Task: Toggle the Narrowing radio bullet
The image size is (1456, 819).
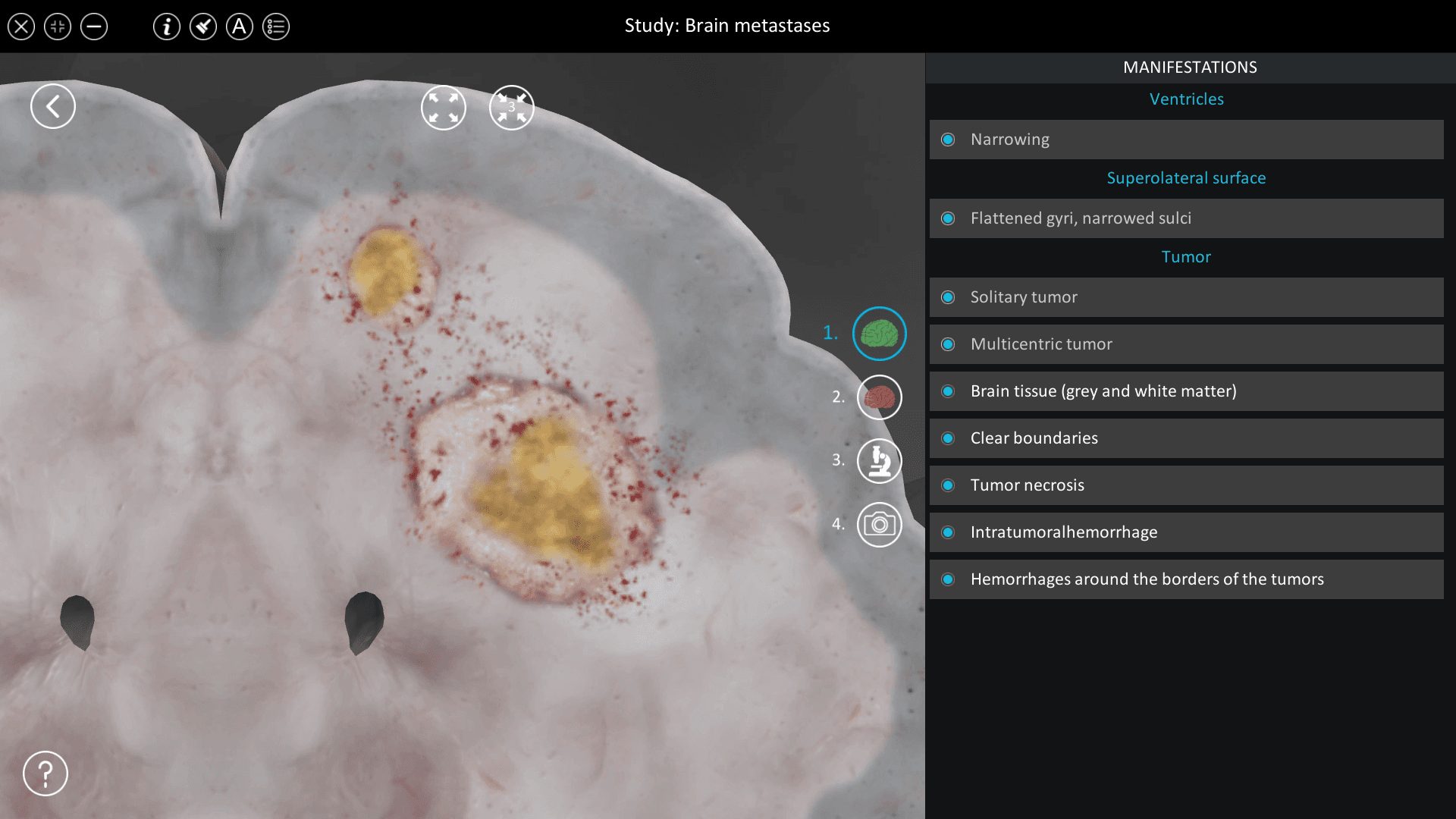Action: coord(948,140)
